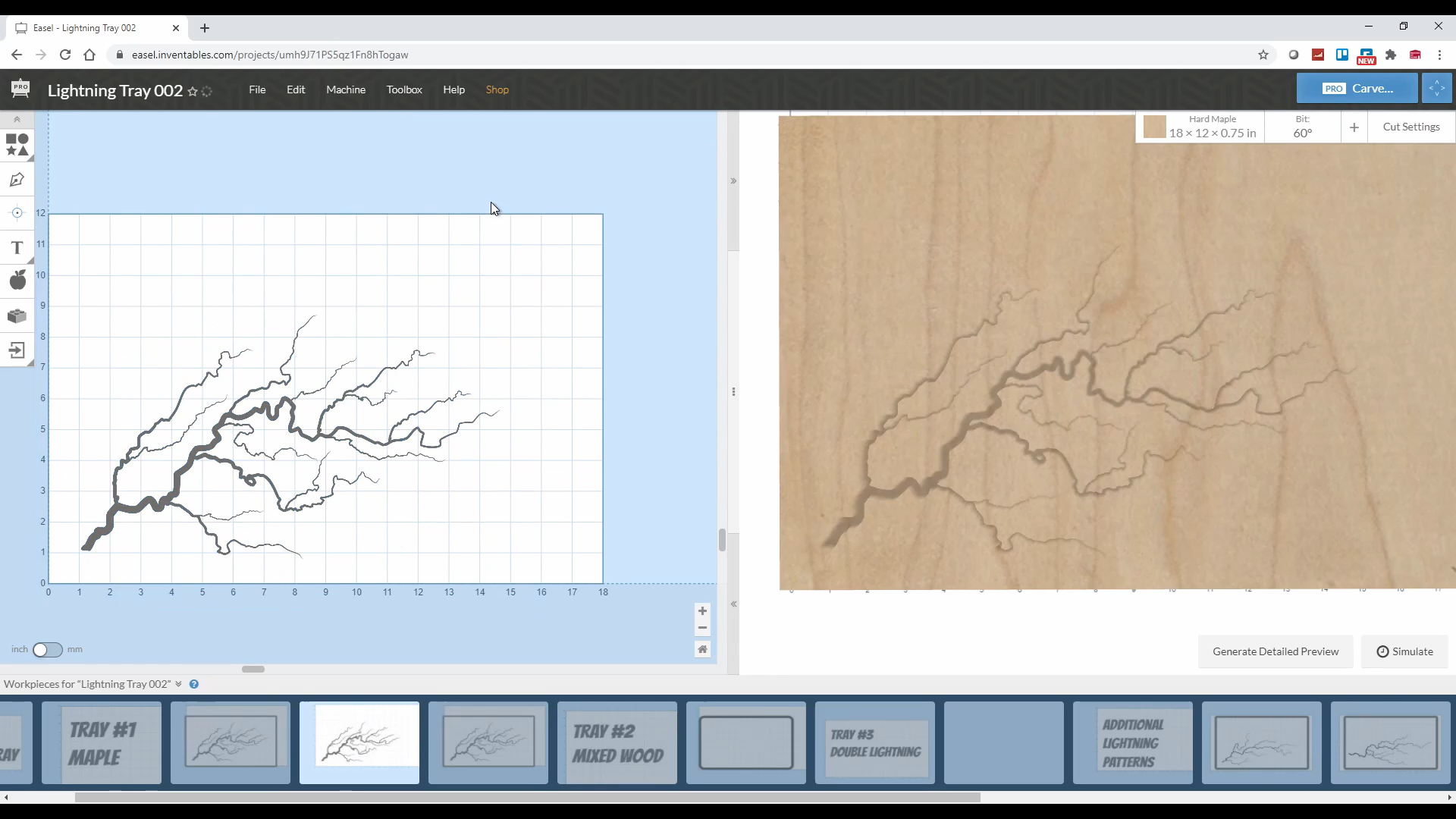
Task: Click the zoom in button on canvas
Action: pyautogui.click(x=702, y=610)
